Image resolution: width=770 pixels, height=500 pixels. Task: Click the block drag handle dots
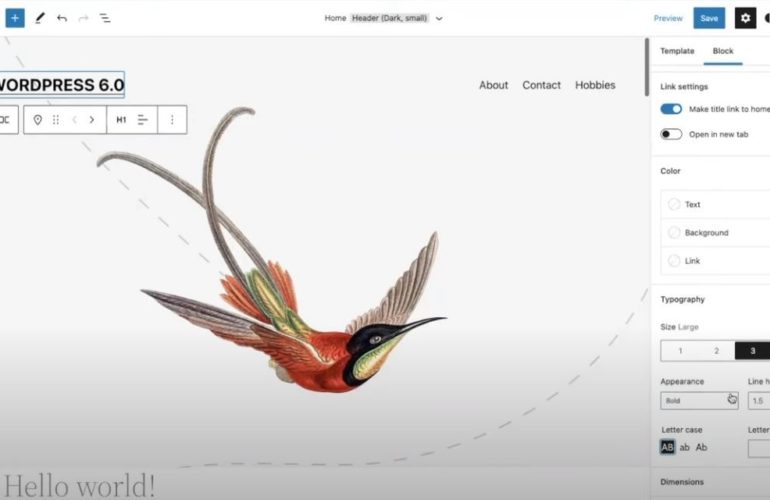(x=56, y=120)
